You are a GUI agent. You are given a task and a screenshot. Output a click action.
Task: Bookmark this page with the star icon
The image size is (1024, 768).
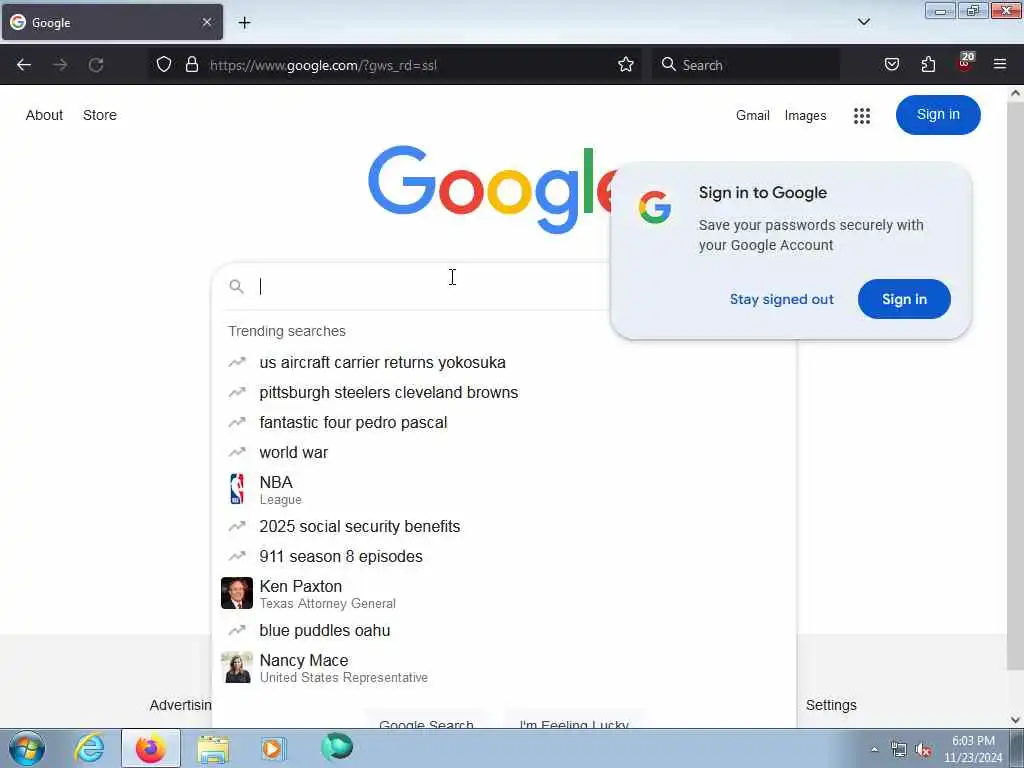pyautogui.click(x=626, y=64)
